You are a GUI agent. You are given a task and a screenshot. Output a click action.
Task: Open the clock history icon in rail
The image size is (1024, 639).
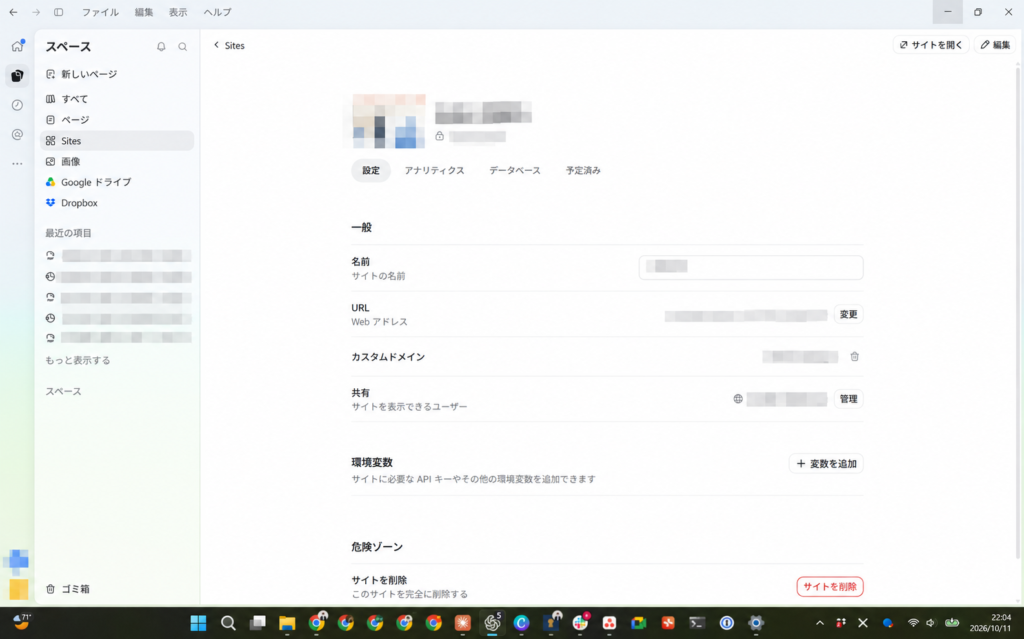[x=18, y=105]
